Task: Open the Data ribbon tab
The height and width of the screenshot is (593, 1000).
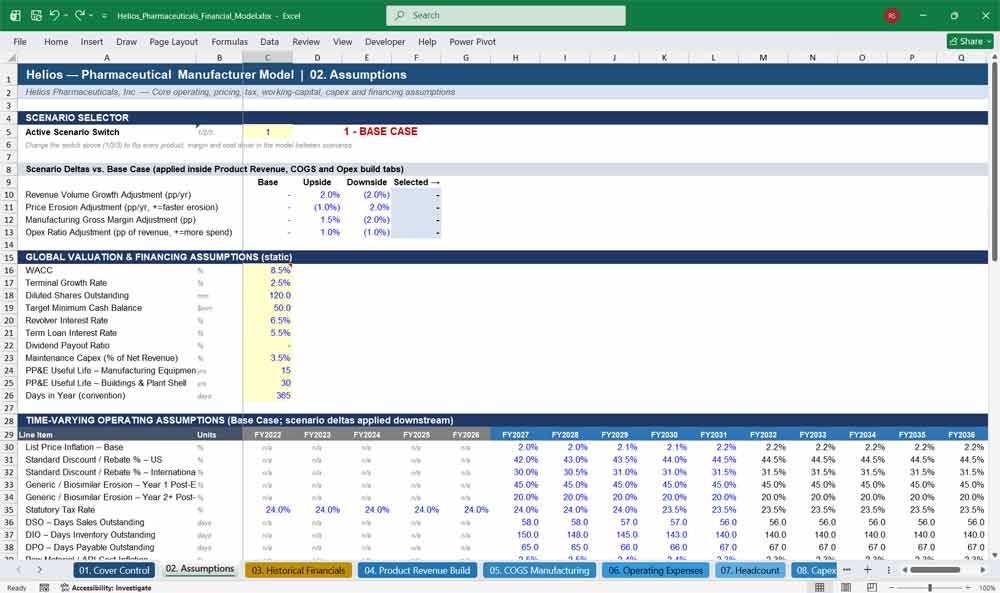Action: point(269,41)
